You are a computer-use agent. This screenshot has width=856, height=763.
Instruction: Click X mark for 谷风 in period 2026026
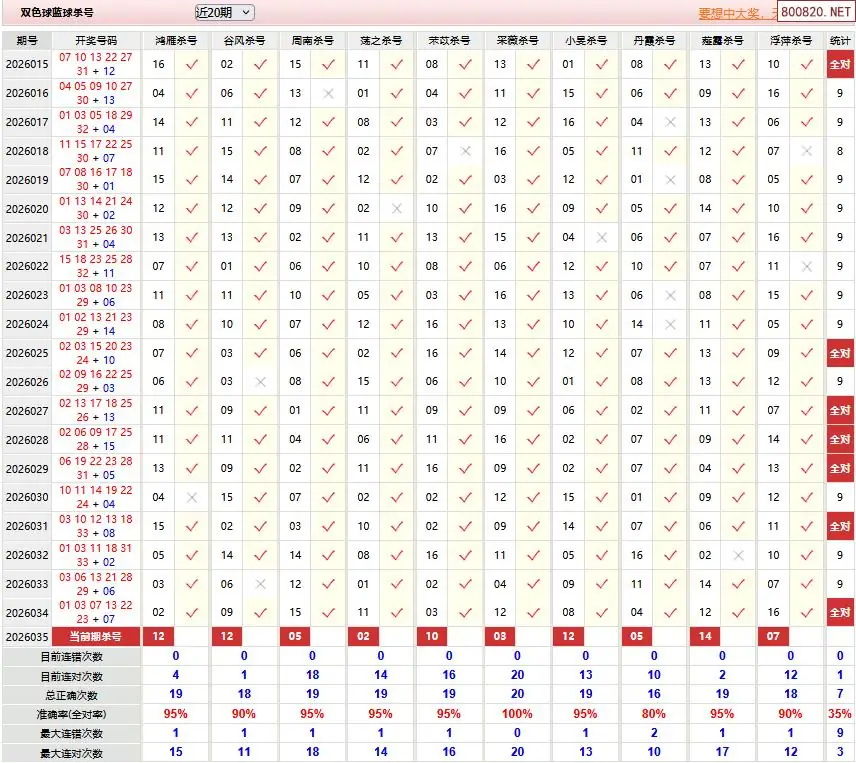pyautogui.click(x=261, y=381)
